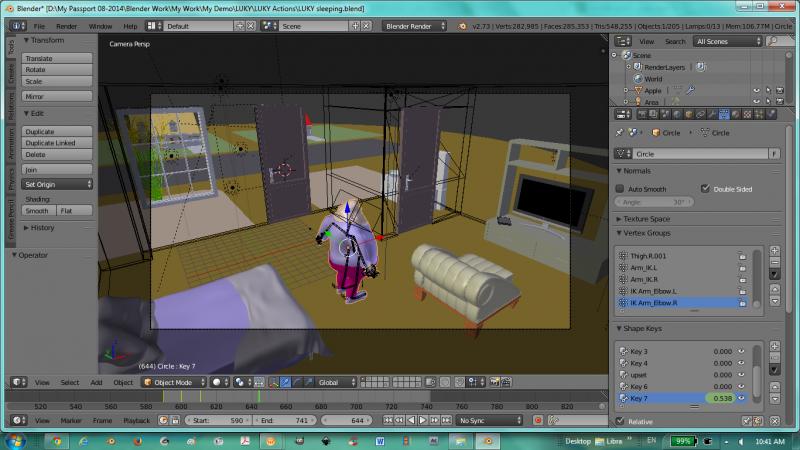The width and height of the screenshot is (800, 450).
Task: Add a new vertex group with plus
Action: click(774, 251)
